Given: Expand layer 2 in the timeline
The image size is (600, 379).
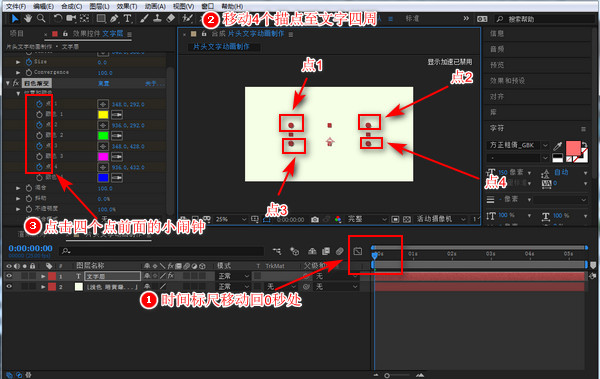Looking at the screenshot, I should pos(43,286).
